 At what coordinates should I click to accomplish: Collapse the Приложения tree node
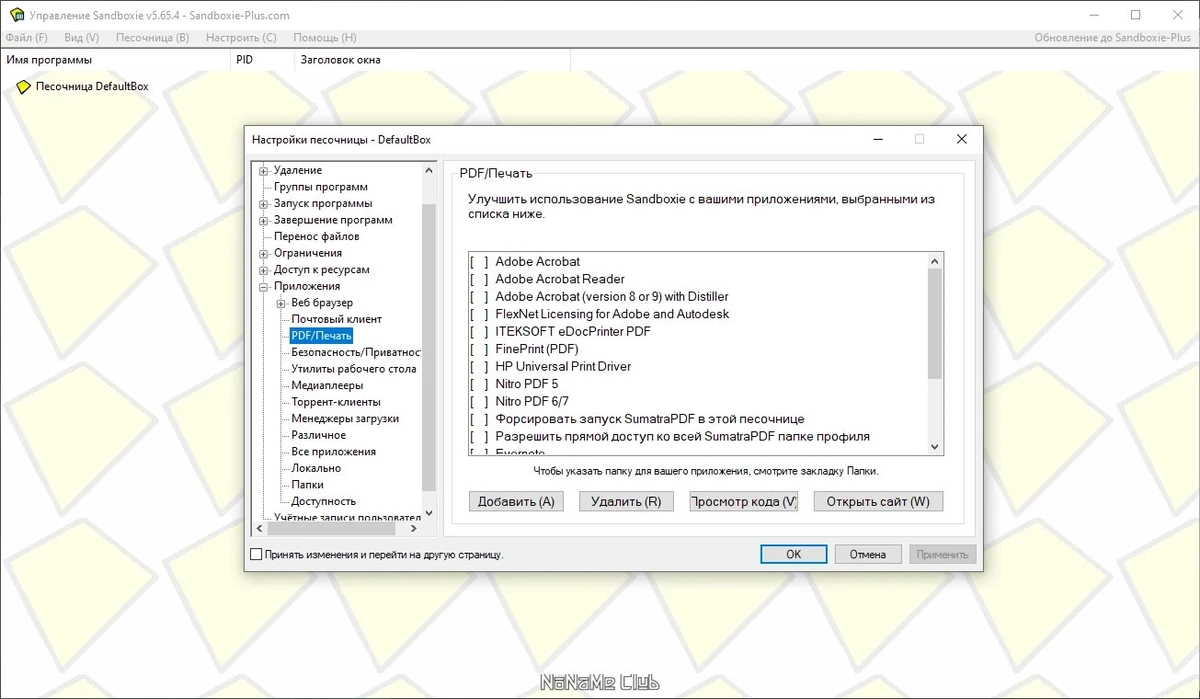click(264, 286)
